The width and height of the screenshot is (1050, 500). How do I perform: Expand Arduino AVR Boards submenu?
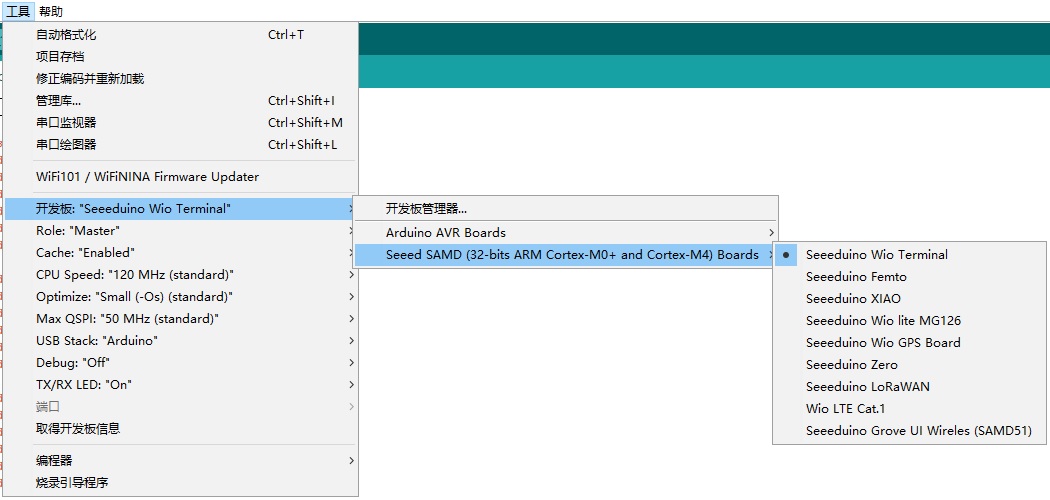(565, 233)
